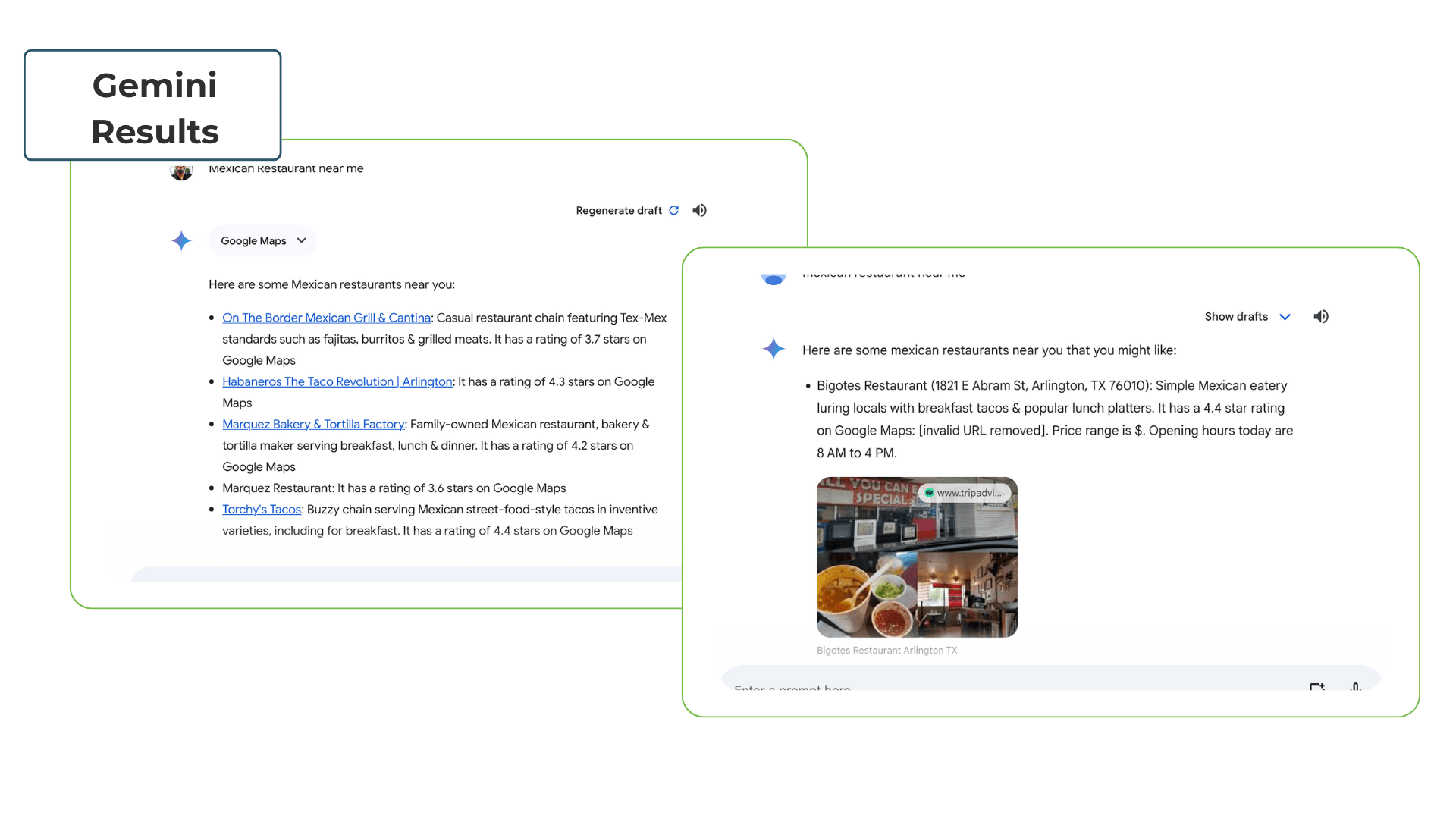Open Habaneros The Taco Revolution link
Image resolution: width=1456 pixels, height=819 pixels.
point(337,381)
